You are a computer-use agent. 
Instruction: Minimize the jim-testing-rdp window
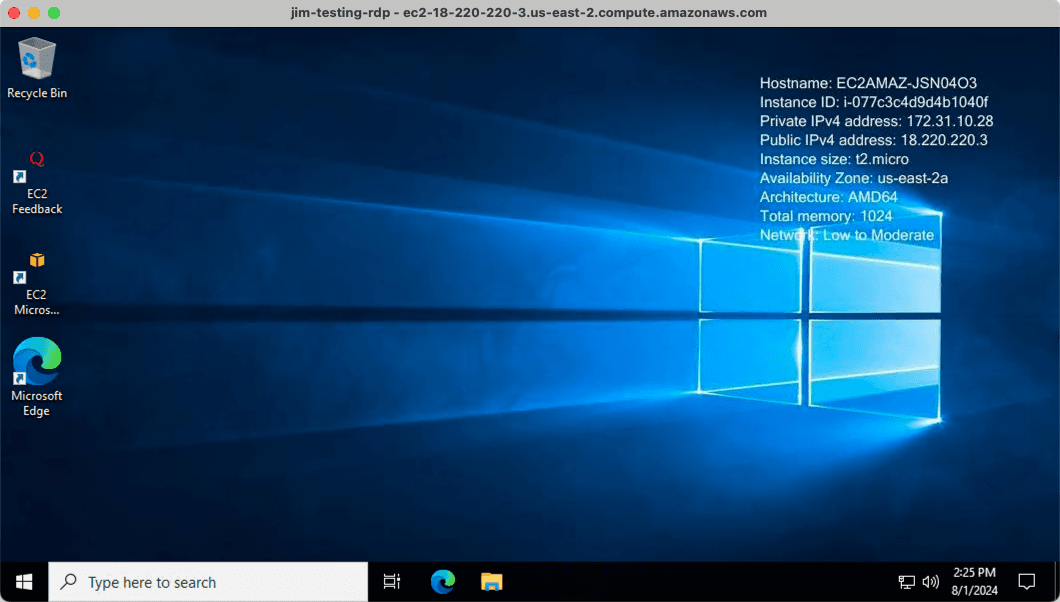coord(34,13)
